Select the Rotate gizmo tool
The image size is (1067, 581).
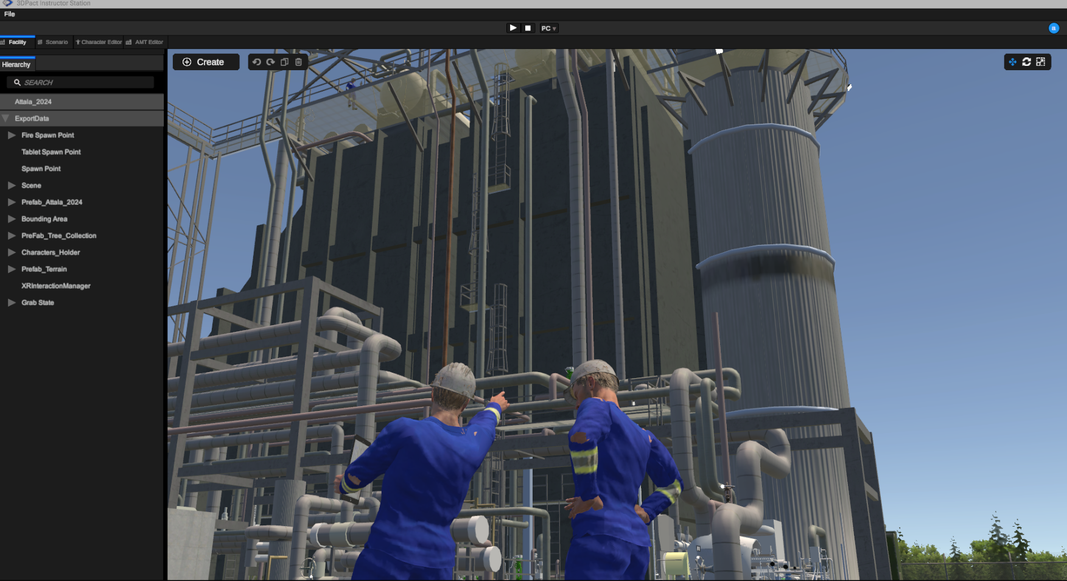[1026, 62]
